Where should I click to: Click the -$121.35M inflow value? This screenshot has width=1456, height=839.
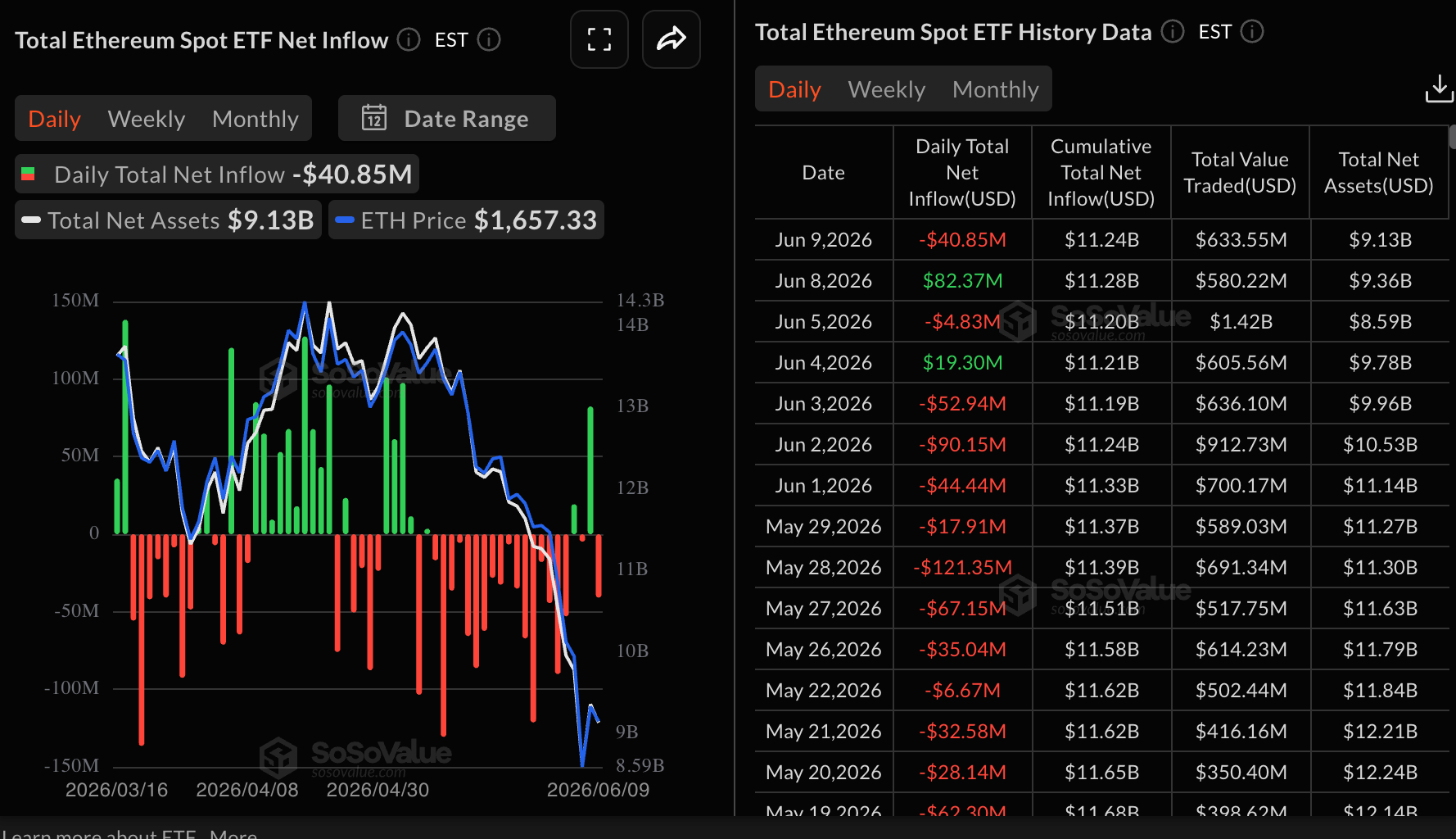[962, 567]
